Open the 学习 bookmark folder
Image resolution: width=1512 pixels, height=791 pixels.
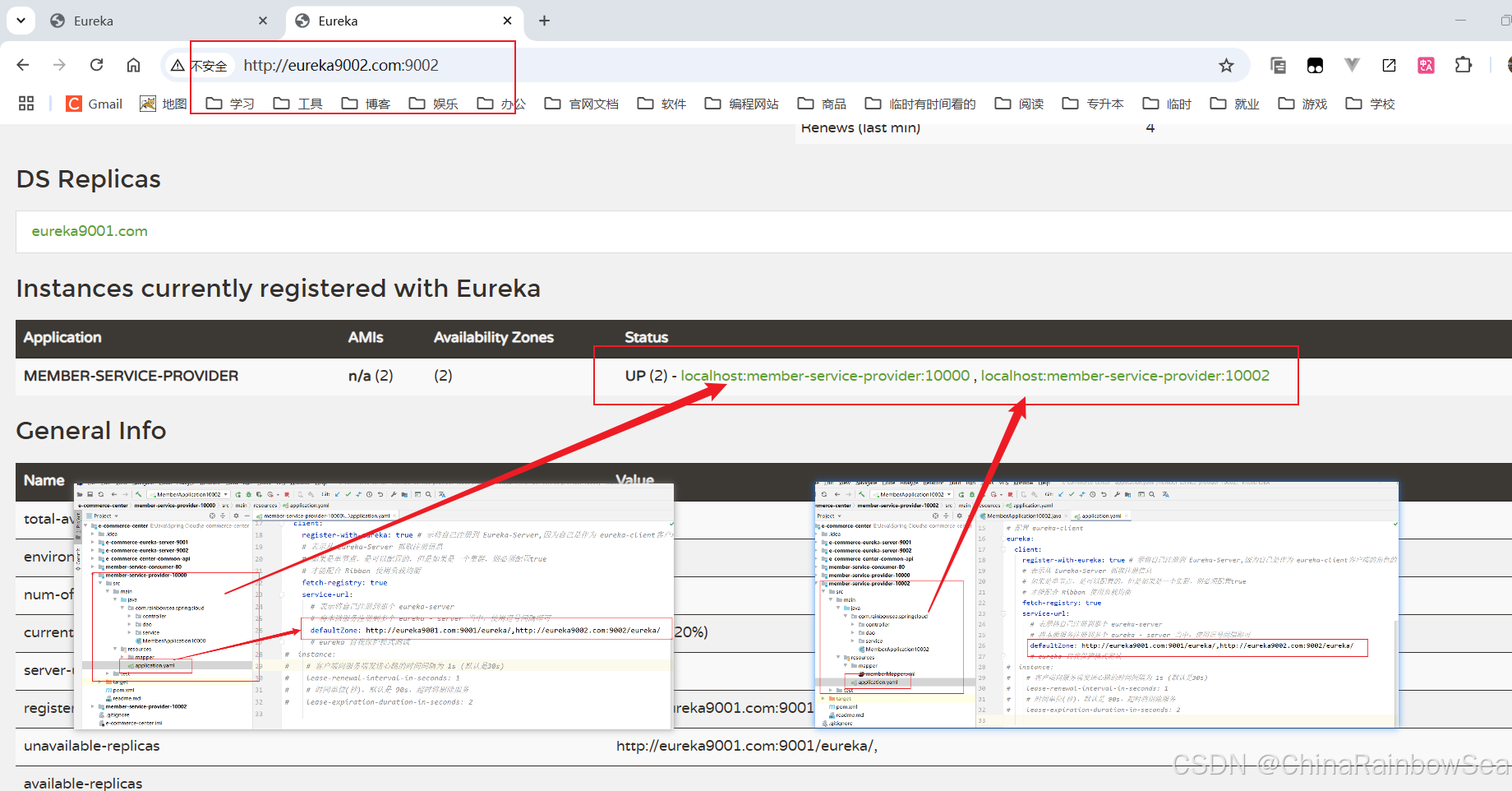(x=230, y=104)
